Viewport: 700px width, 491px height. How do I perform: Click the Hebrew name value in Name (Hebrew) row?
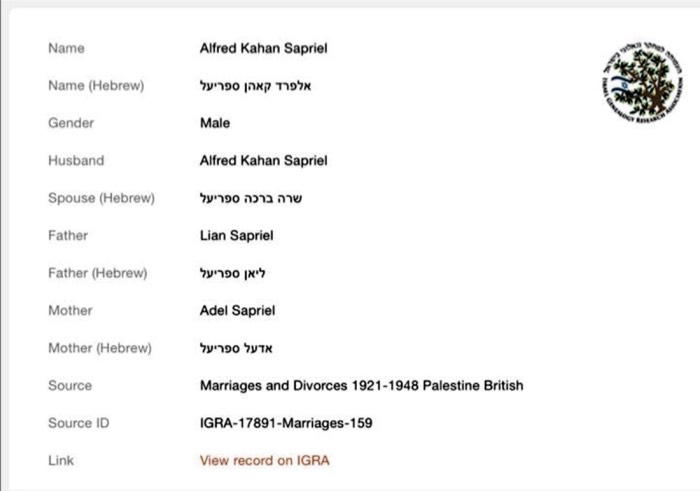click(x=256, y=86)
